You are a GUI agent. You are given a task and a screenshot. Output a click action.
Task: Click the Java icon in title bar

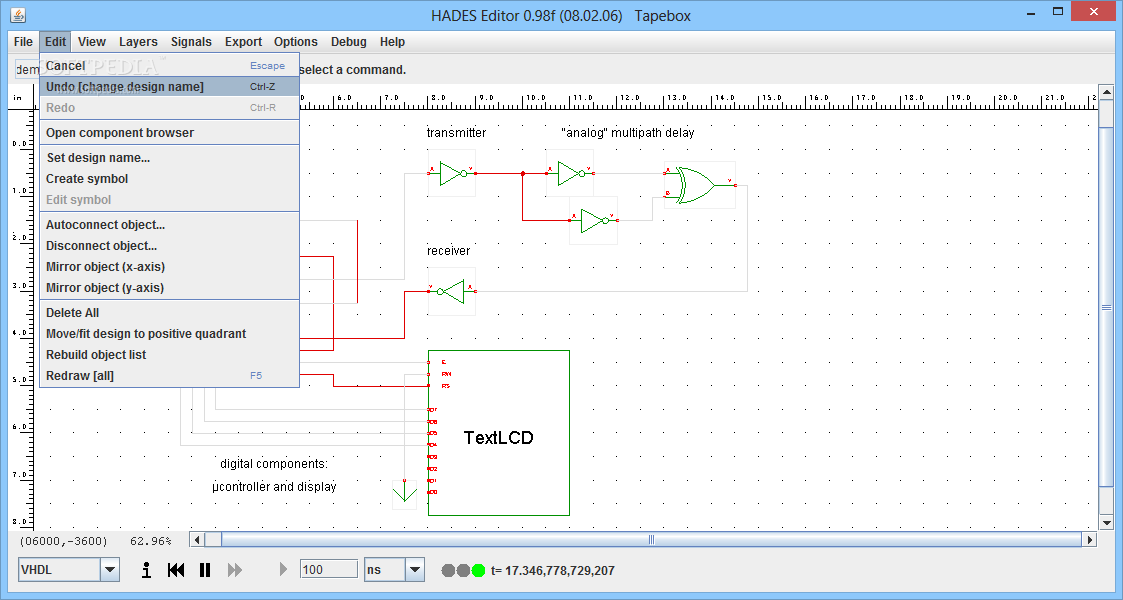18,14
